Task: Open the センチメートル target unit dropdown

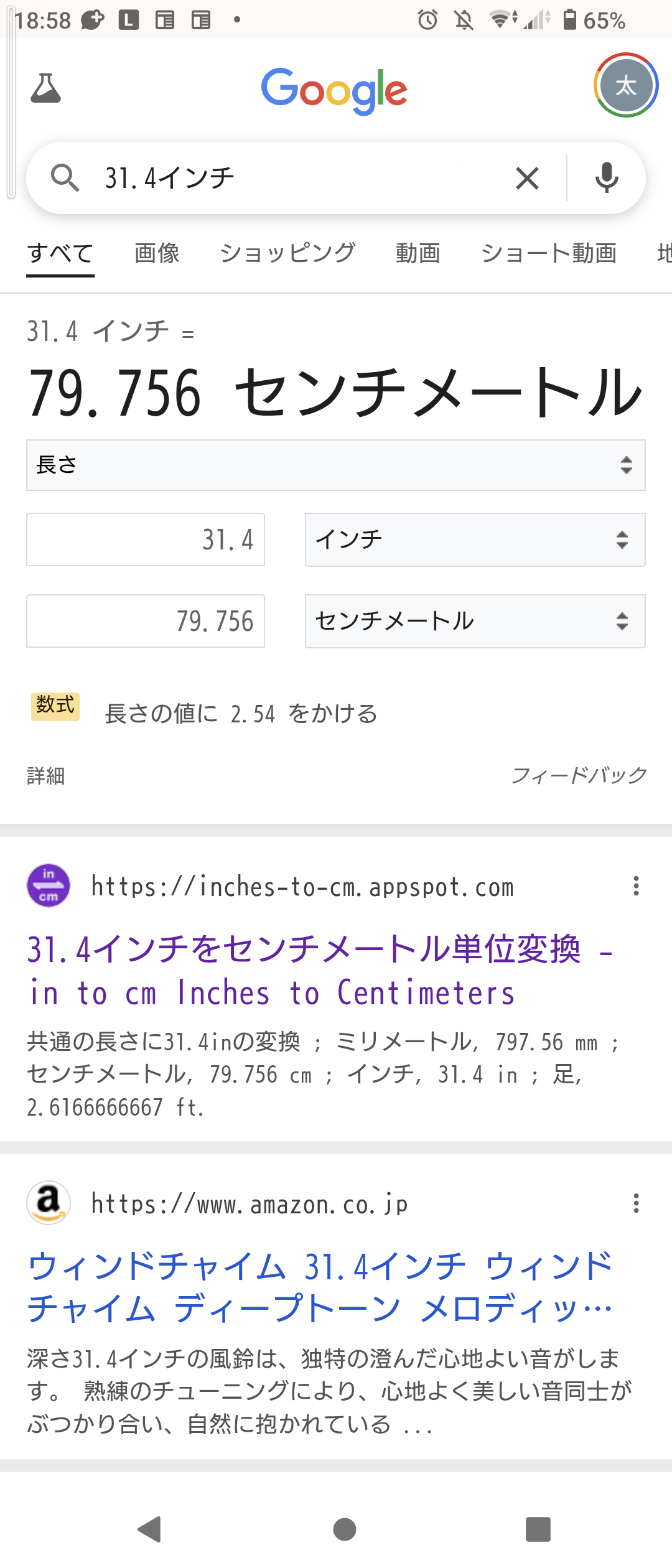Action: pos(475,621)
